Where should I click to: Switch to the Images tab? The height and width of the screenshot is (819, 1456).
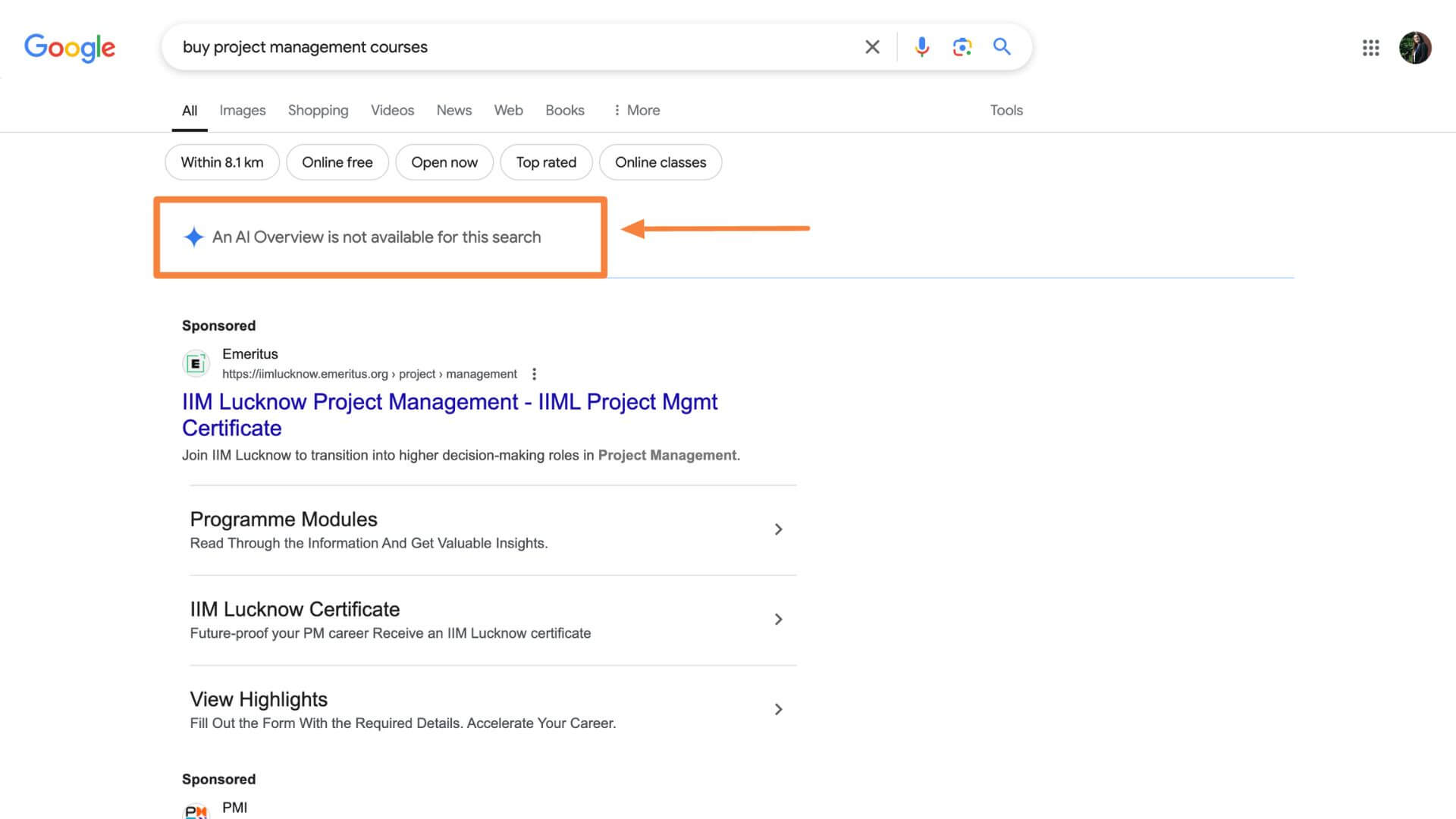(243, 111)
